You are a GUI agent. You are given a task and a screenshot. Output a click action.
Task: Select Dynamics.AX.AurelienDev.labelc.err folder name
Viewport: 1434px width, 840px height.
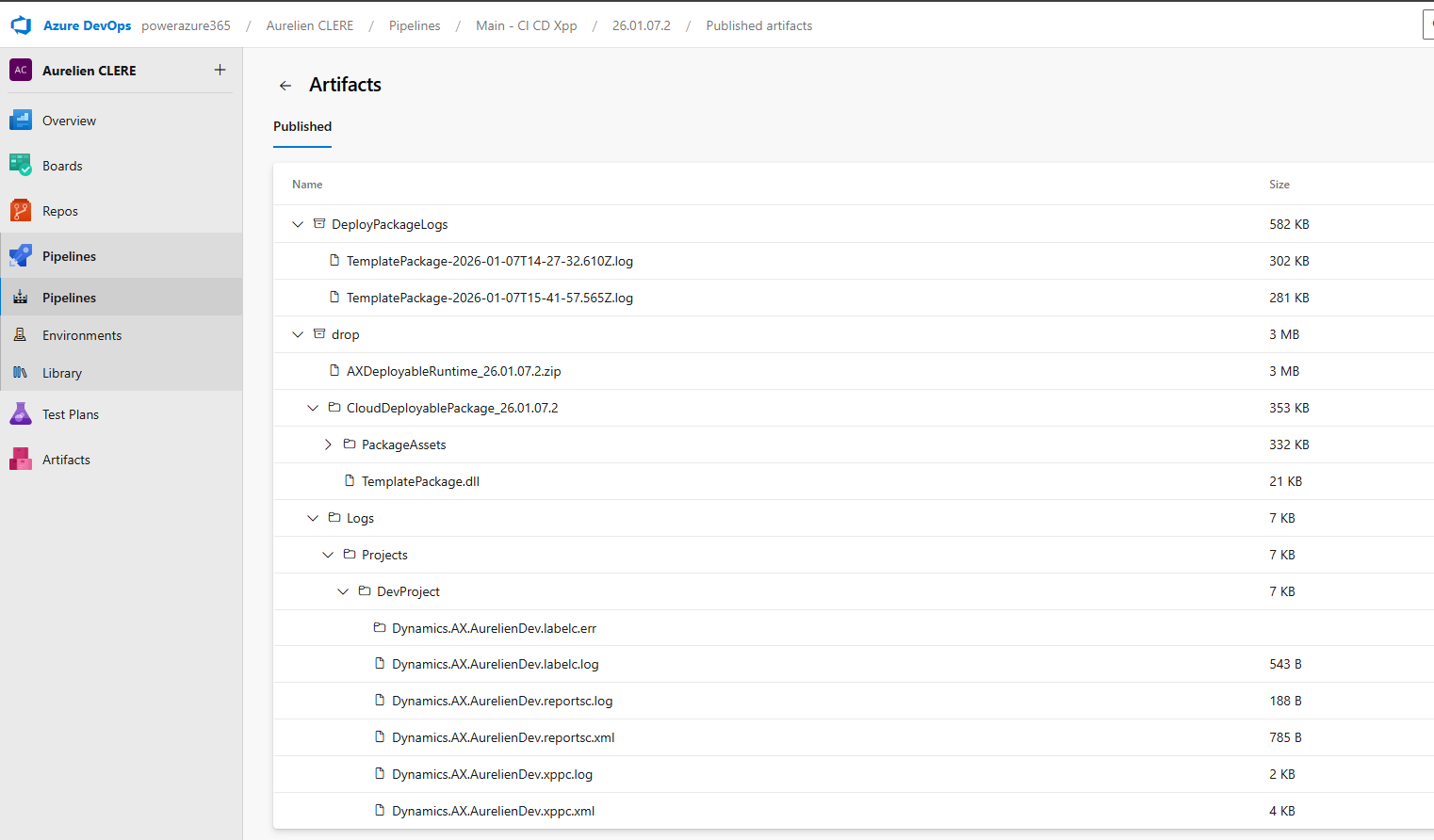click(x=495, y=628)
